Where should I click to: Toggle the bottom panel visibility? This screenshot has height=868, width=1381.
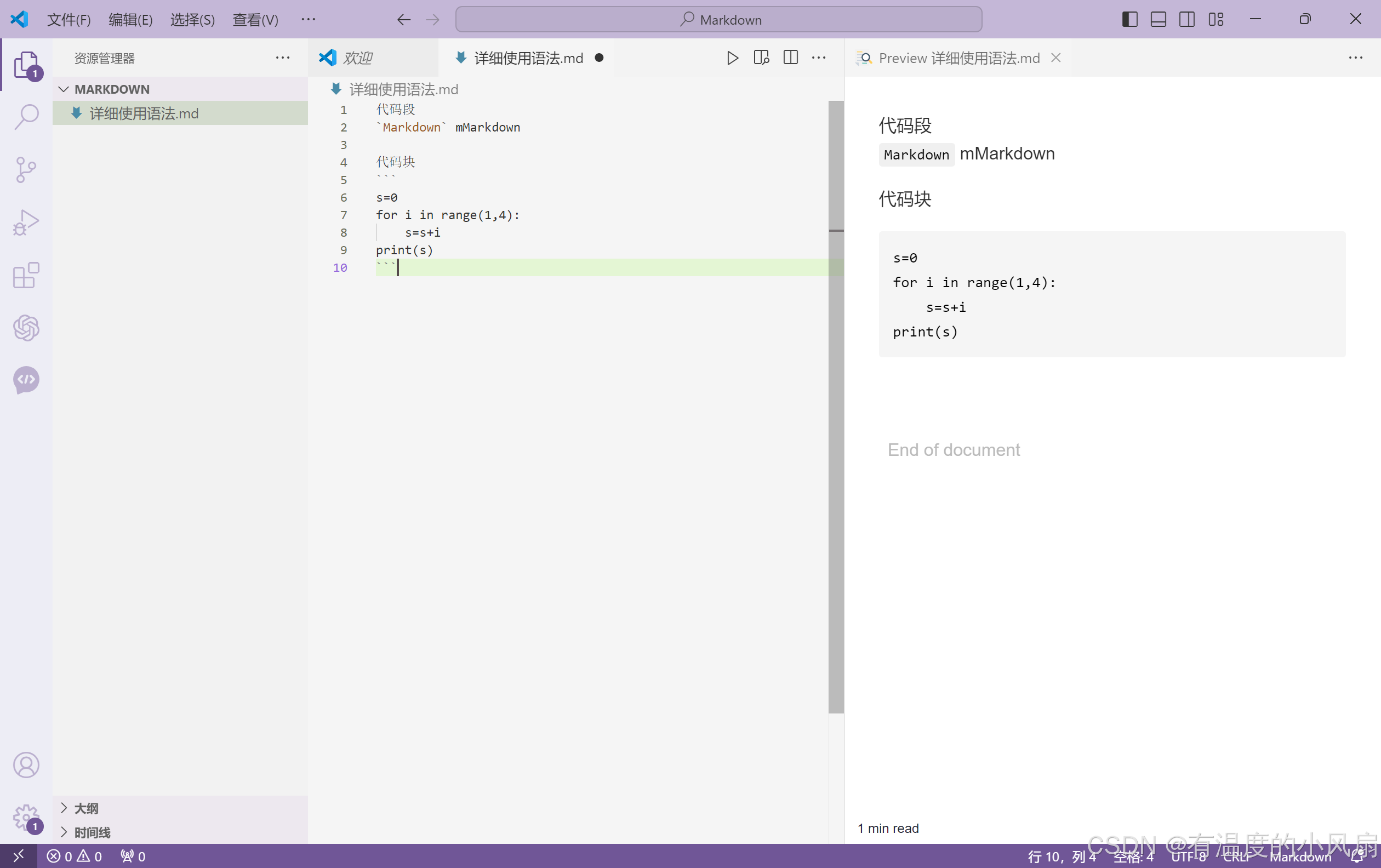[1158, 20]
